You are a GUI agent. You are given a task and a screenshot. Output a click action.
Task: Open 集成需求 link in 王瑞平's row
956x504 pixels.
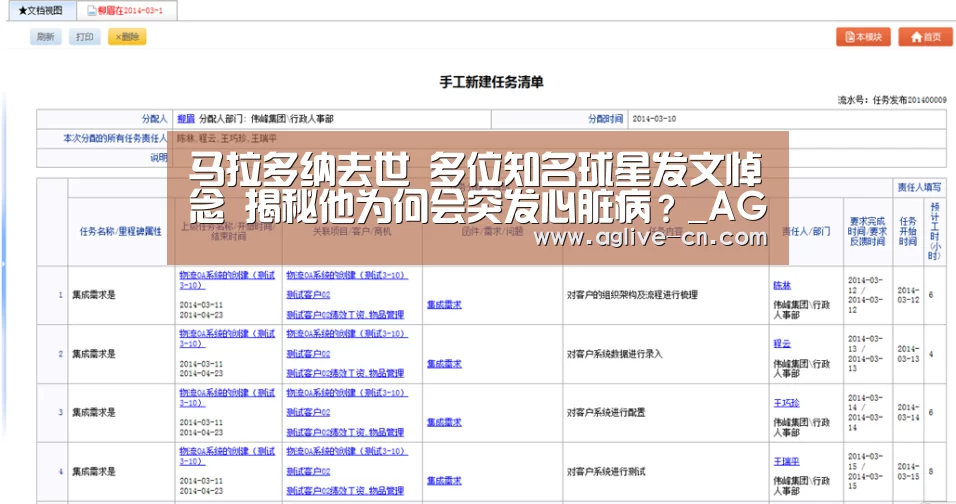444,481
